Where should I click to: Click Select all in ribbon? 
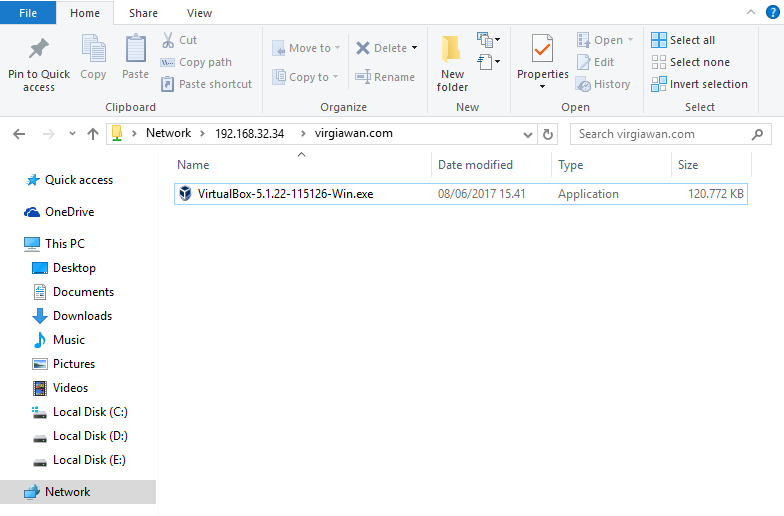pyautogui.click(x=683, y=40)
